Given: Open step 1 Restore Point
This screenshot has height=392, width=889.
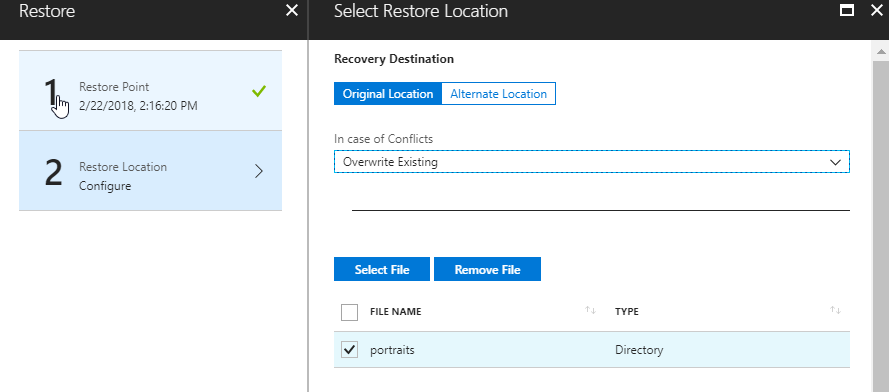Looking at the screenshot, I should pyautogui.click(x=150, y=91).
